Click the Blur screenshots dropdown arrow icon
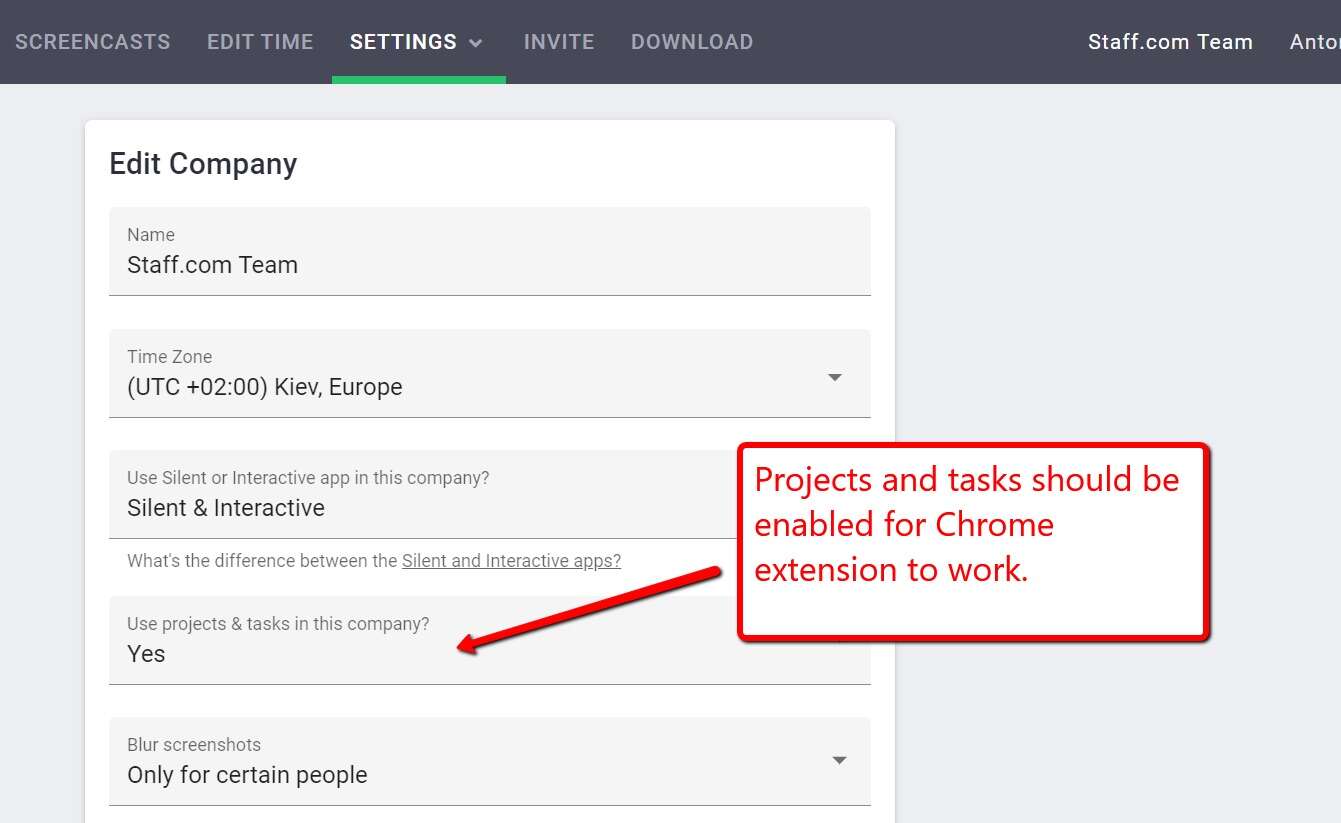This screenshot has width=1341, height=823. click(840, 761)
